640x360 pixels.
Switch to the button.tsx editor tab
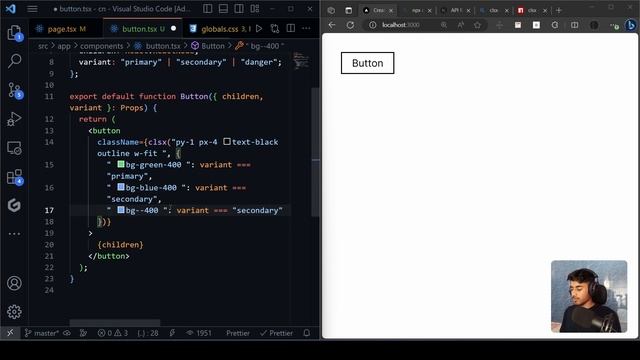143,29
